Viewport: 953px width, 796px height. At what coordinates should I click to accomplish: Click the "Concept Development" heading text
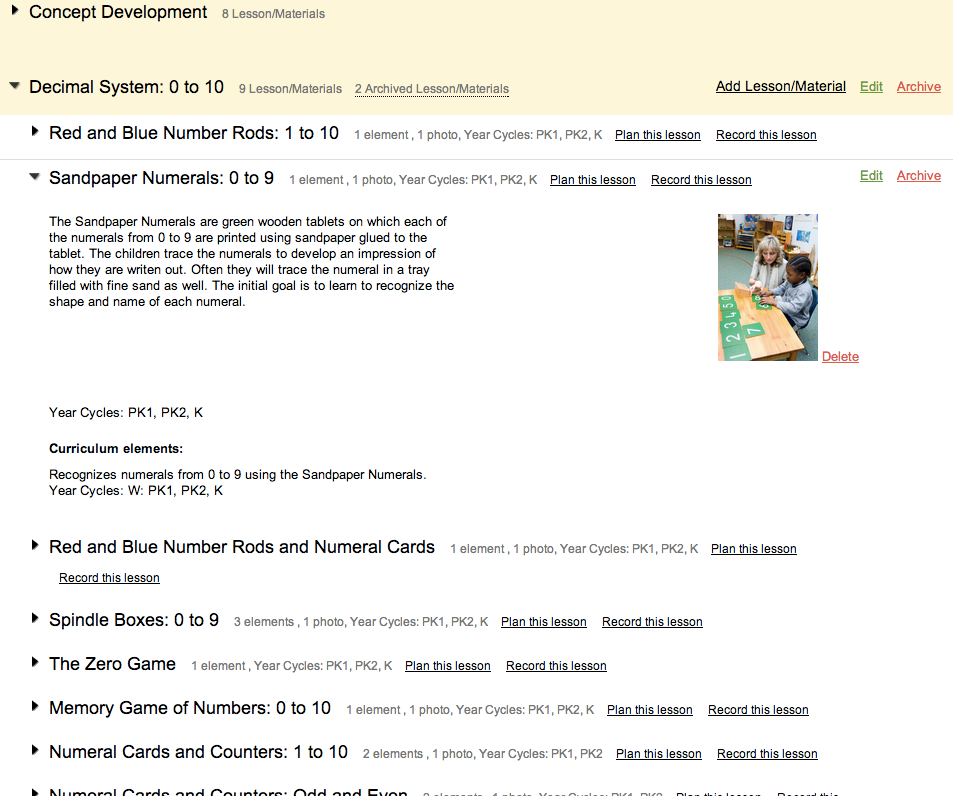118,12
